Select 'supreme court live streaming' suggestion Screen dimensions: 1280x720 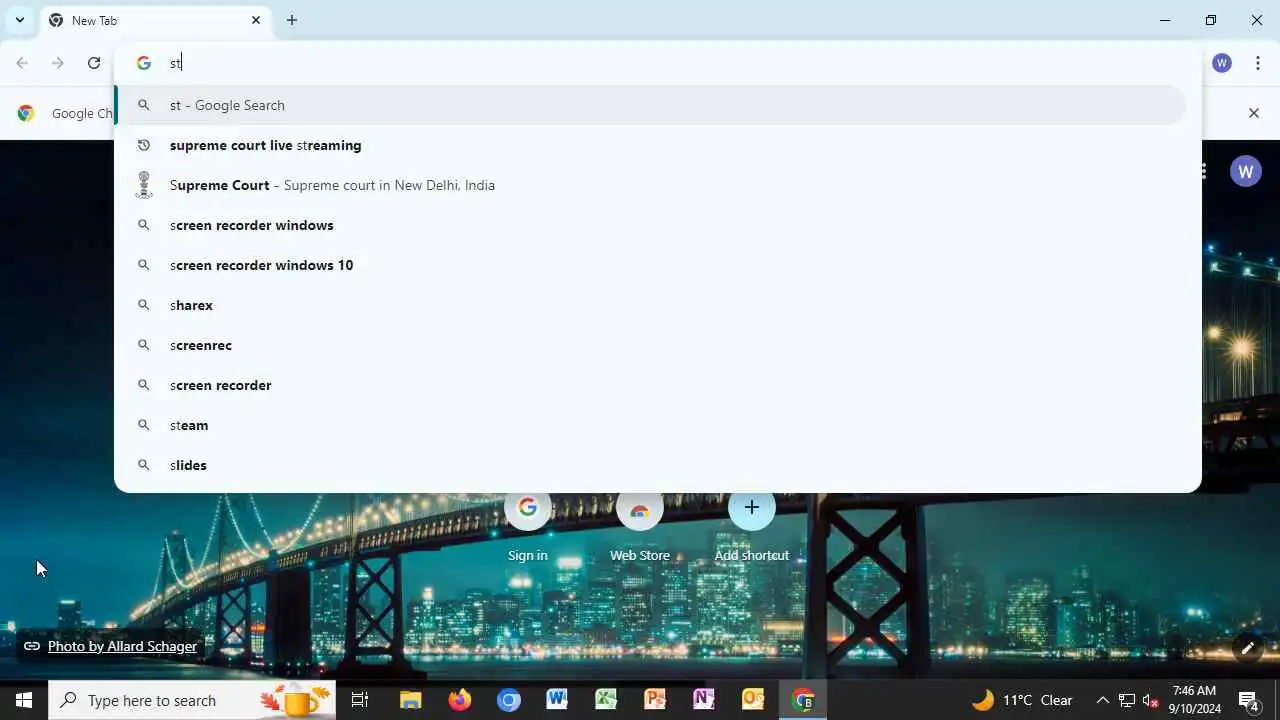click(x=650, y=145)
